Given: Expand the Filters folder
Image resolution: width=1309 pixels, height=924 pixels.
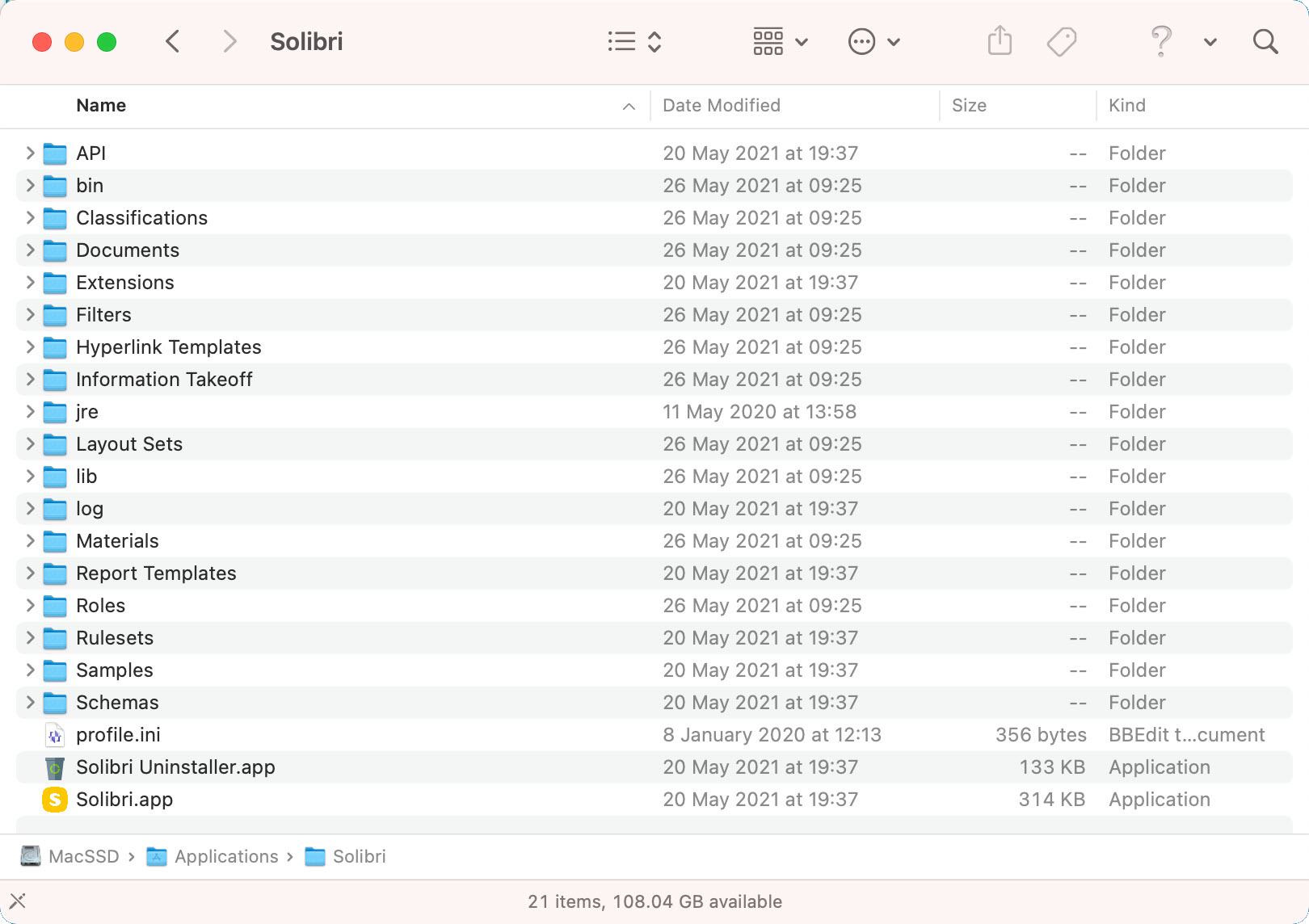Looking at the screenshot, I should [x=30, y=314].
